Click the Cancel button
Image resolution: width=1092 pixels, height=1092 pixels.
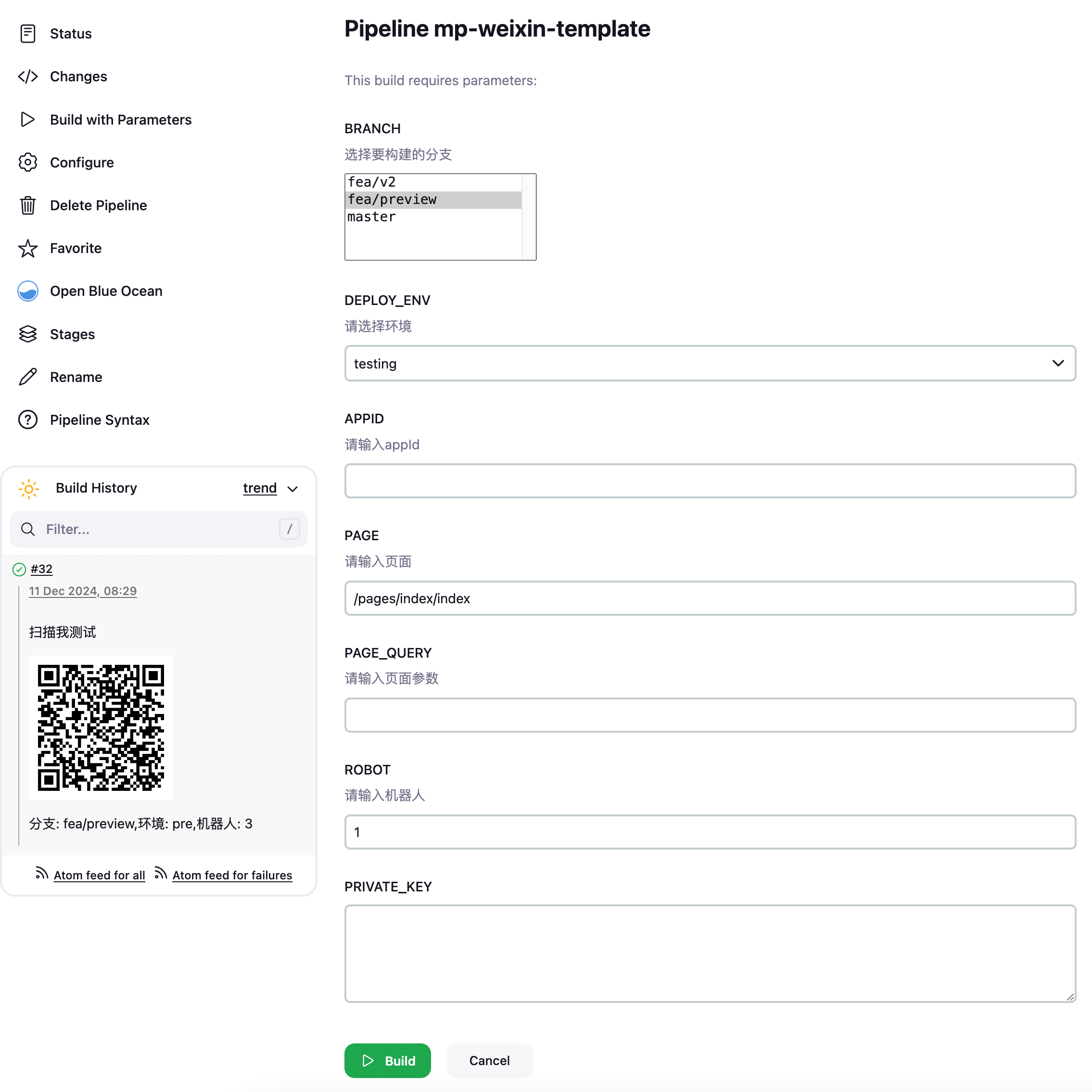[489, 1060]
